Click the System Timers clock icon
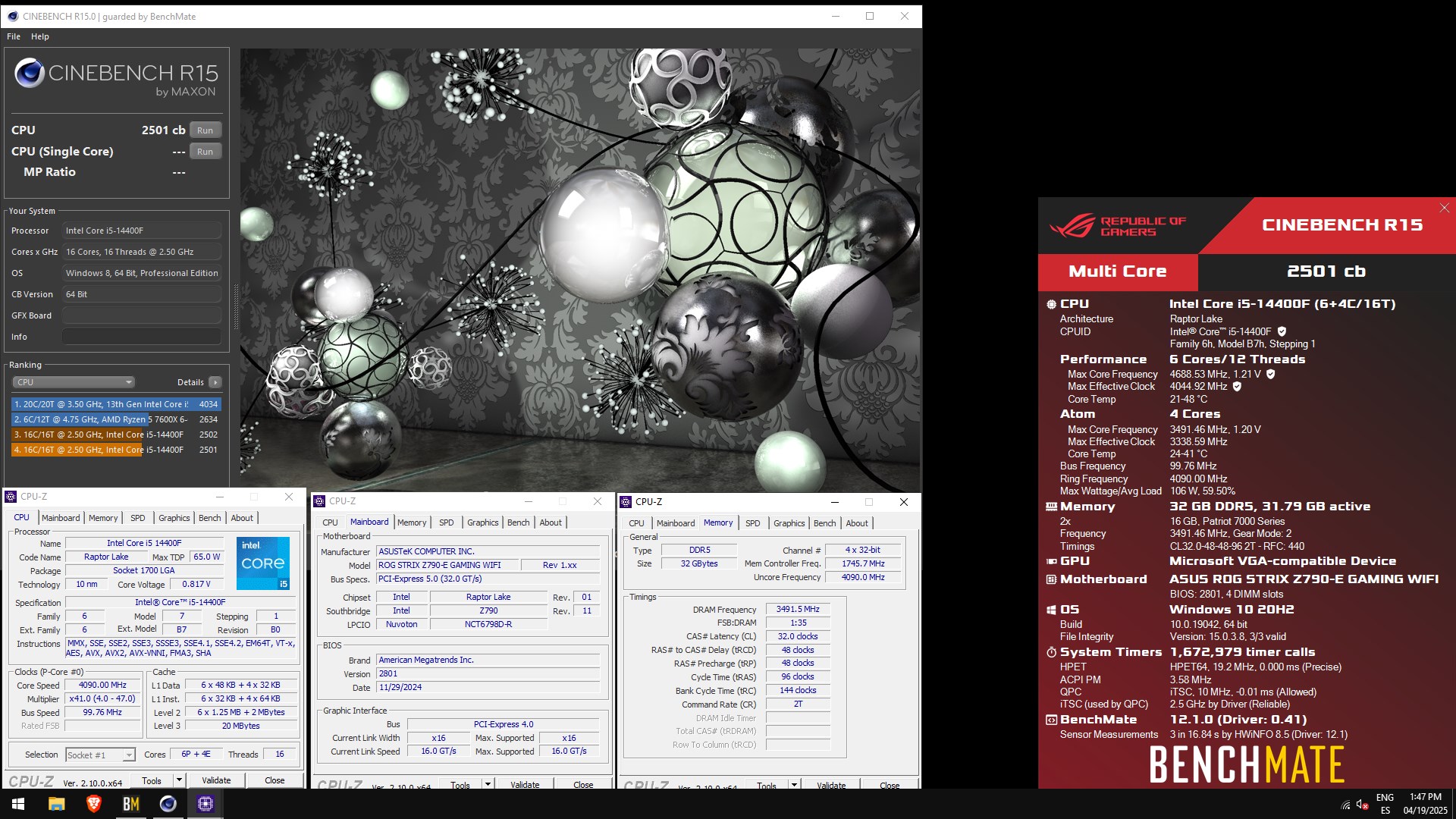 pyautogui.click(x=1051, y=652)
